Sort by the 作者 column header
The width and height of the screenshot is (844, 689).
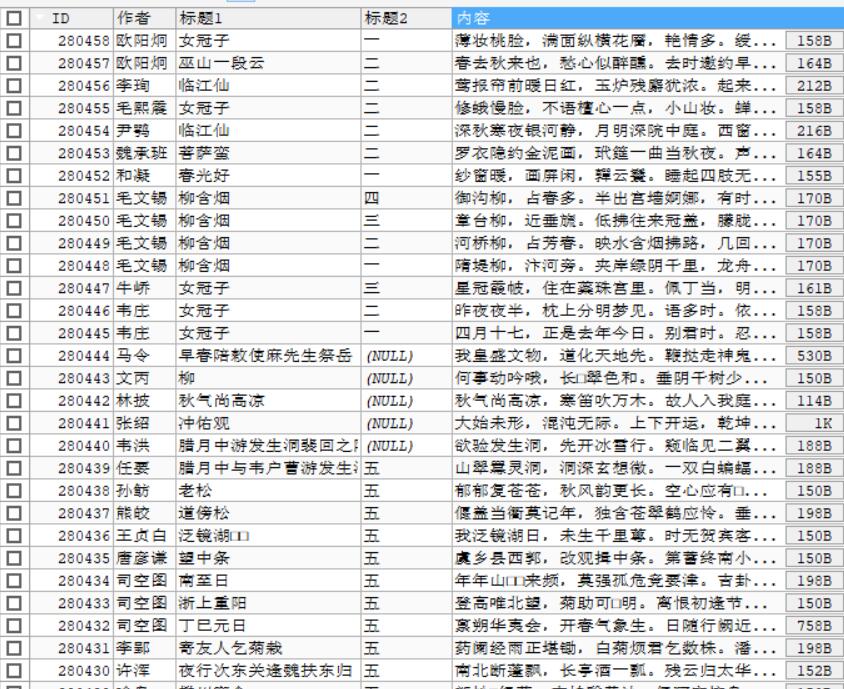144,18
